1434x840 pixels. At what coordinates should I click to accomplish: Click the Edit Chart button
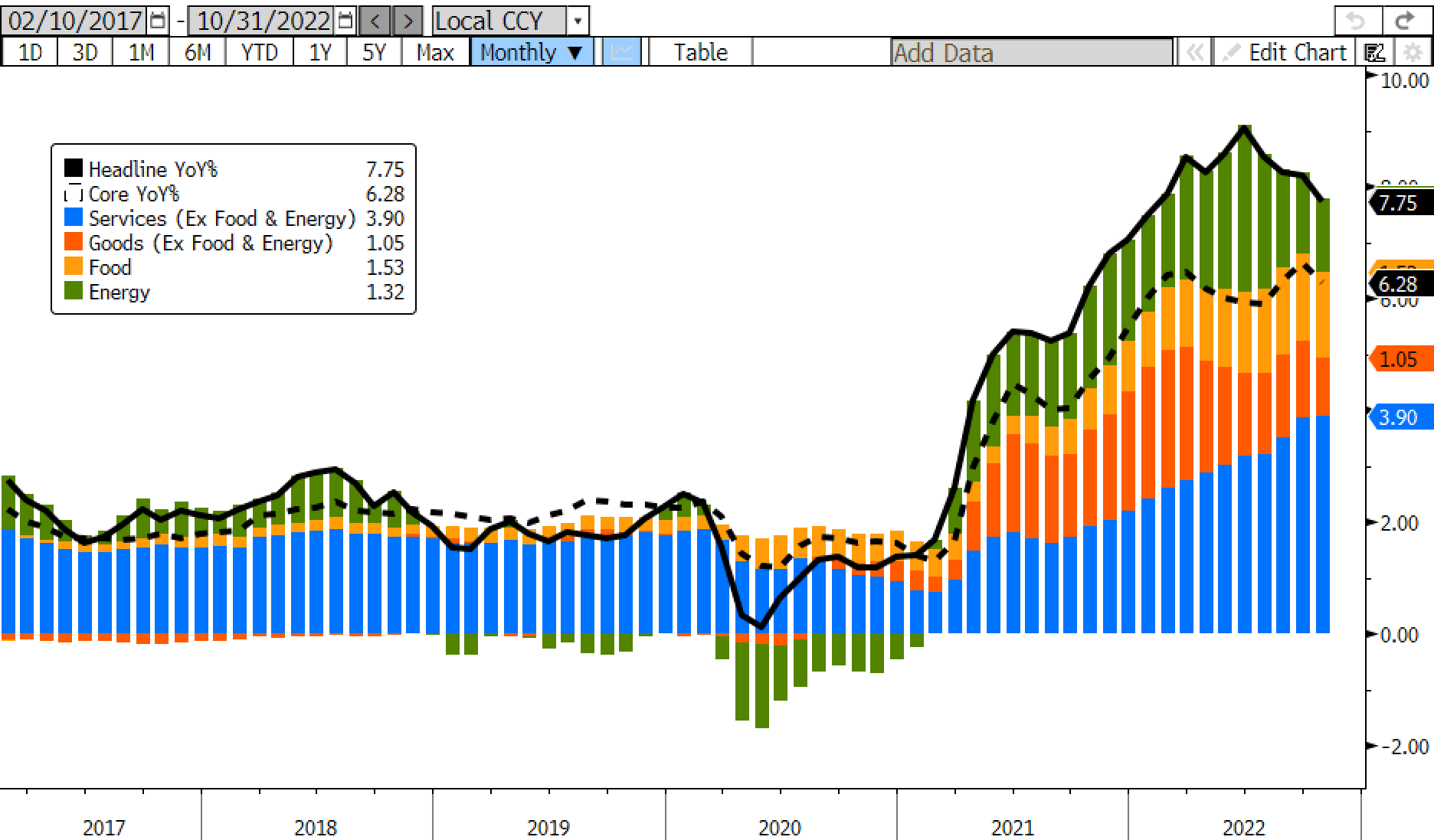point(1285,52)
